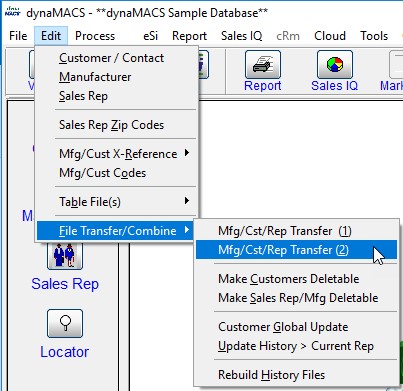Image resolution: width=403 pixels, height=391 pixels.
Task: Select Rebuild History Files
Action: click(x=296, y=375)
